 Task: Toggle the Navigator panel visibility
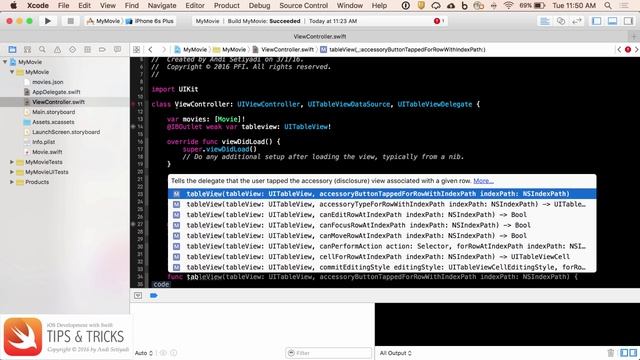[596, 21]
